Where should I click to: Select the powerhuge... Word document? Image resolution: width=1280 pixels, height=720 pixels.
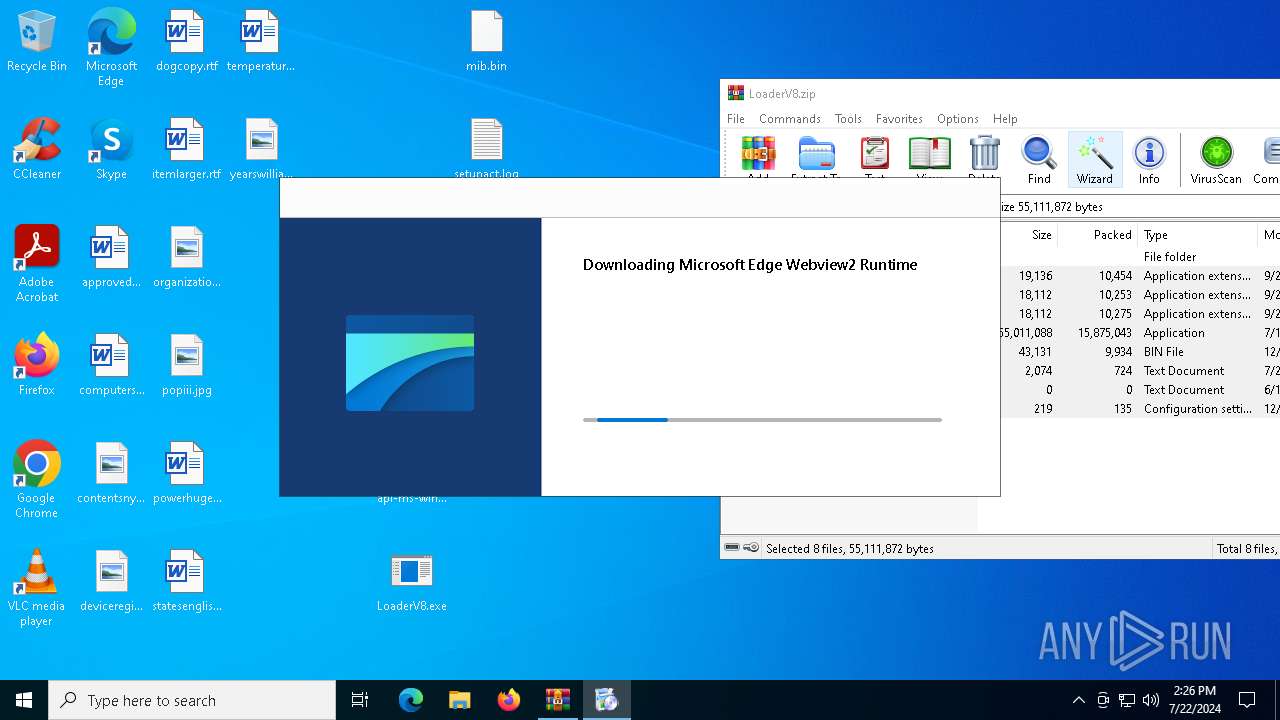(186, 474)
